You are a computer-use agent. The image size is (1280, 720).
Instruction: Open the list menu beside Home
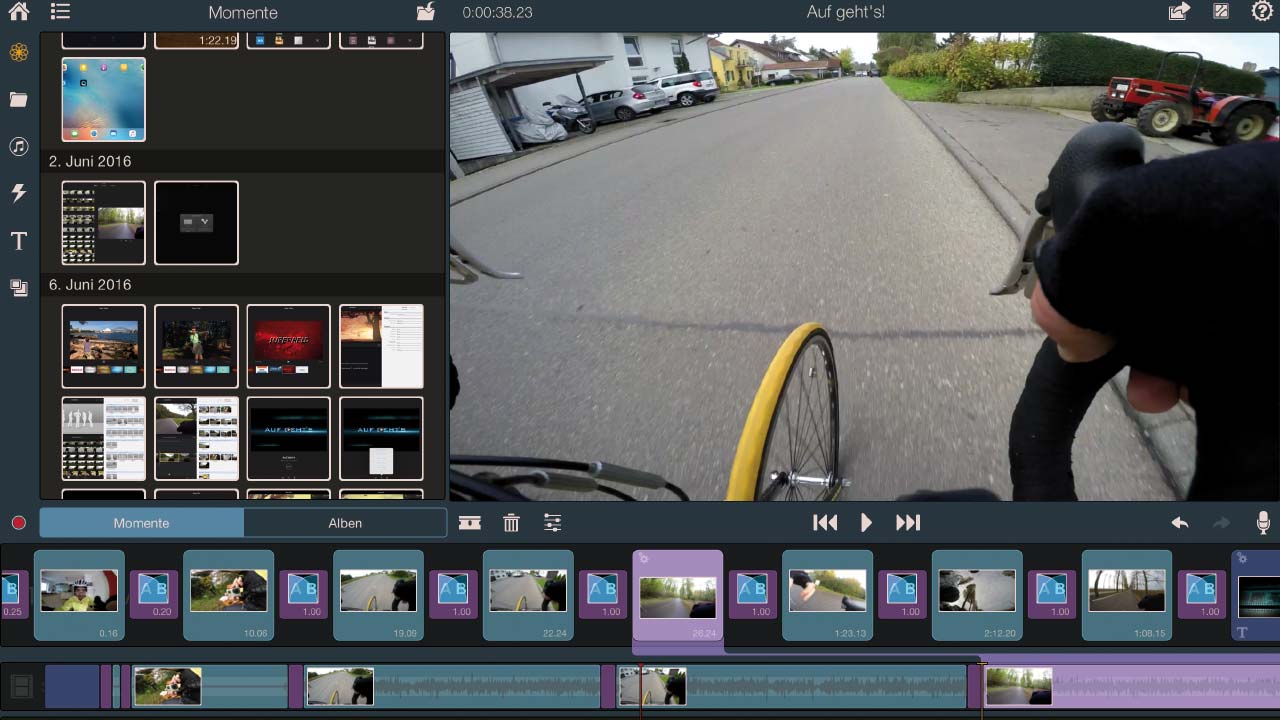(60, 12)
